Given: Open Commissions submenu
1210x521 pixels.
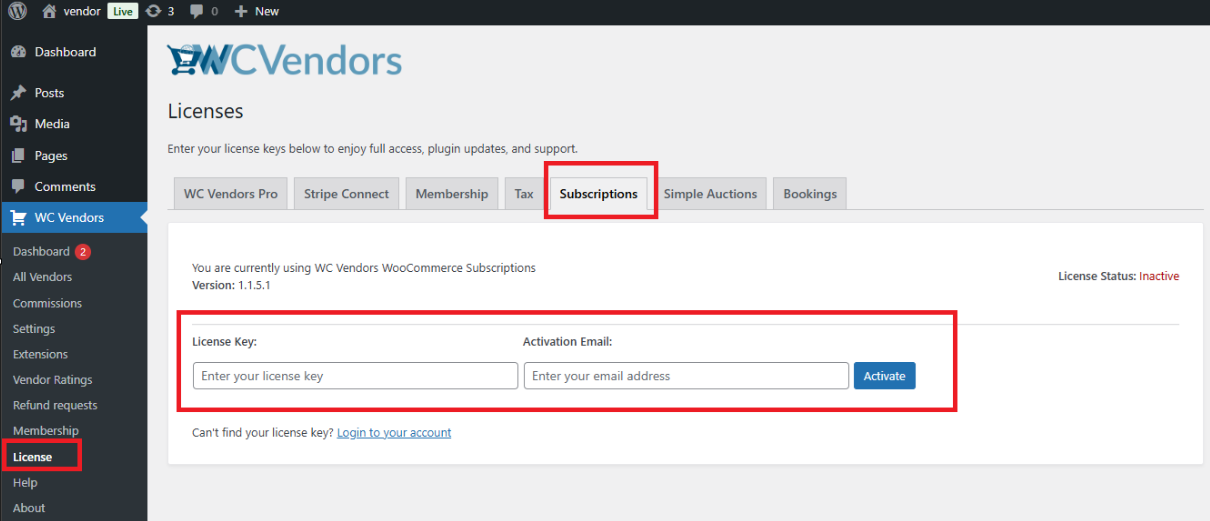Looking at the screenshot, I should pos(48,303).
